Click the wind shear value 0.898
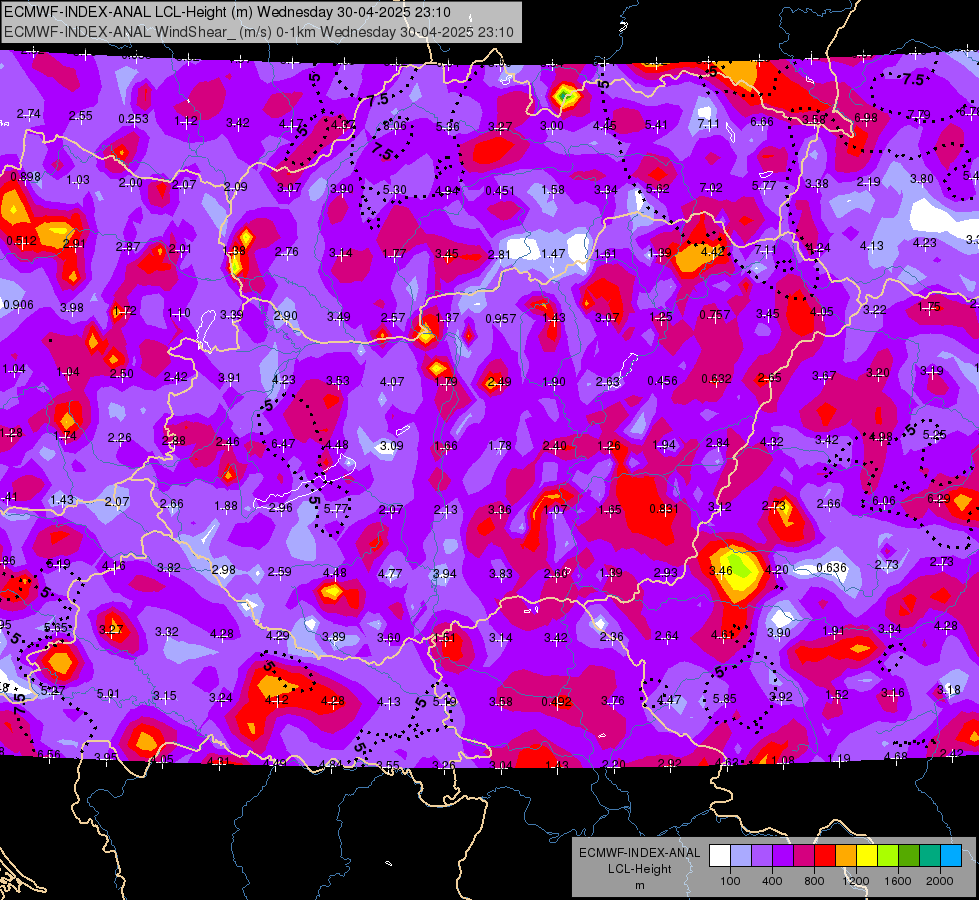The image size is (979, 900). [x=26, y=177]
